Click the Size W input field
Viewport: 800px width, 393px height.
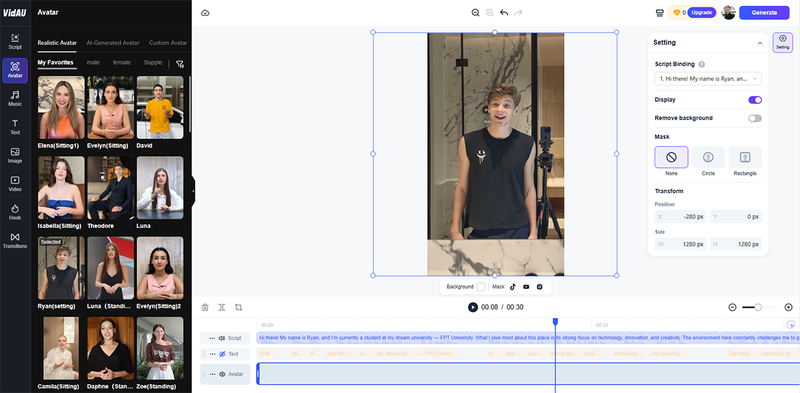coord(681,244)
